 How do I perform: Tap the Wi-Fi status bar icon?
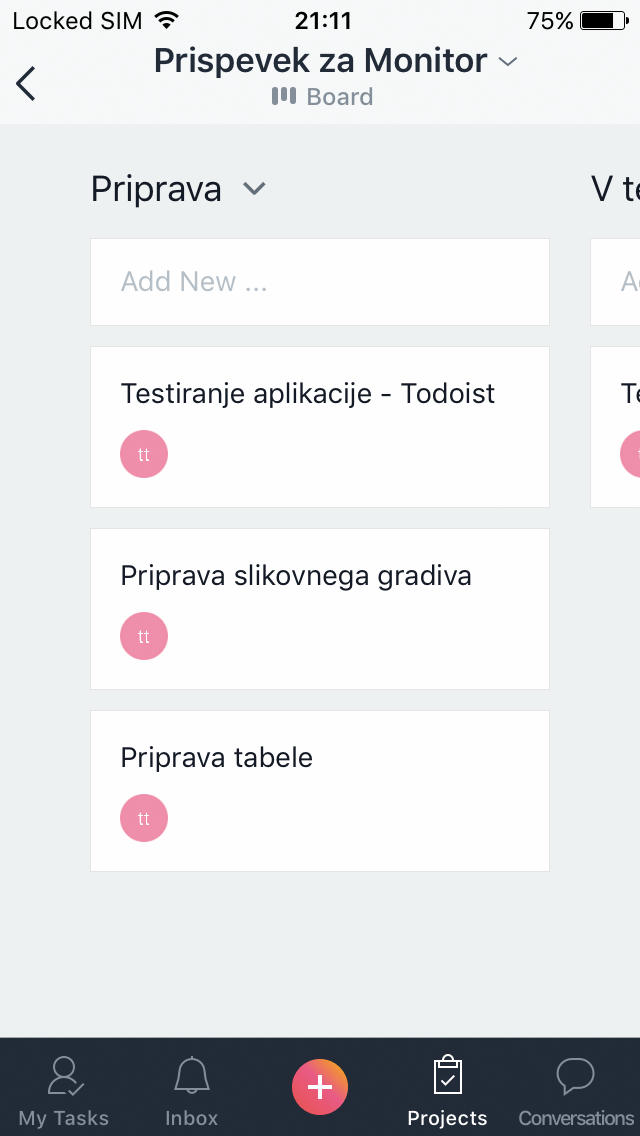(x=167, y=21)
